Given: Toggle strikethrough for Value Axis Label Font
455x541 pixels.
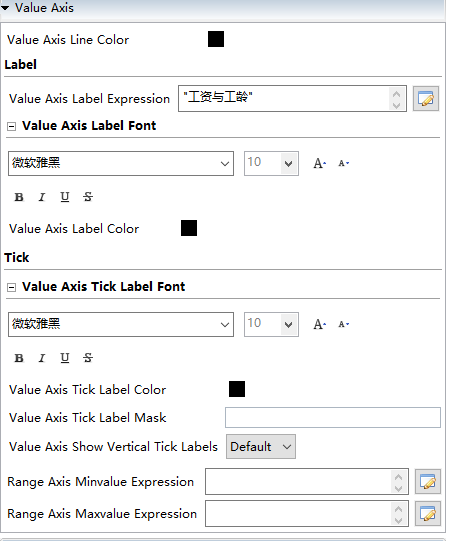Looking at the screenshot, I should 88,197.
